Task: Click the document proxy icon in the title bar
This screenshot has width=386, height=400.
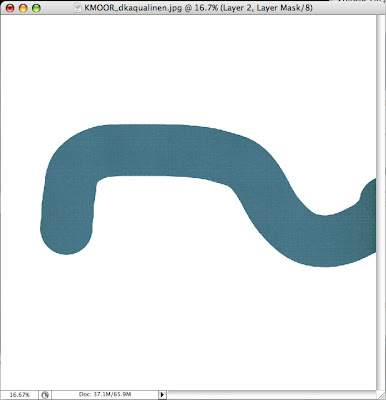Action: pos(78,8)
